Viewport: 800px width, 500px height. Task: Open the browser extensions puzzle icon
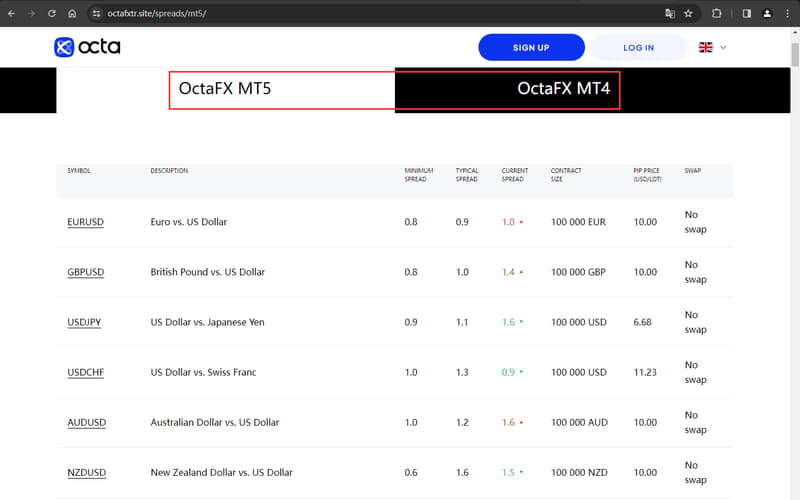pos(716,14)
